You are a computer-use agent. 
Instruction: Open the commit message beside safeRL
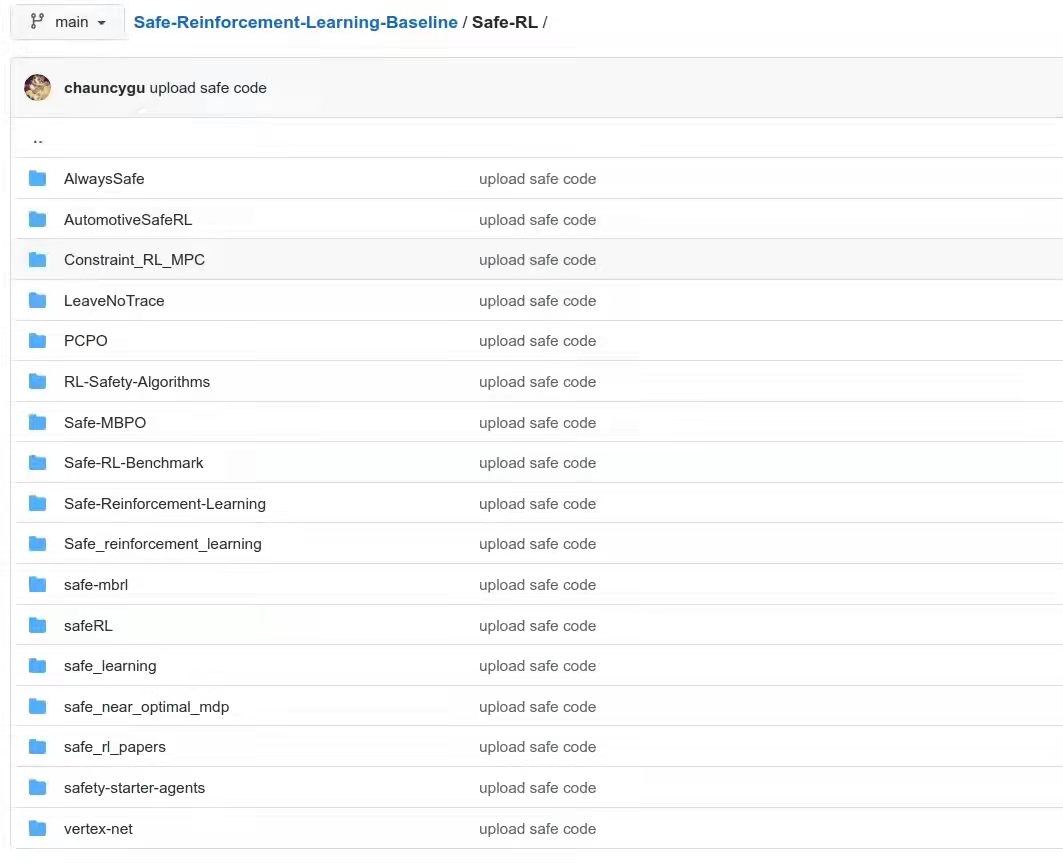pos(537,626)
